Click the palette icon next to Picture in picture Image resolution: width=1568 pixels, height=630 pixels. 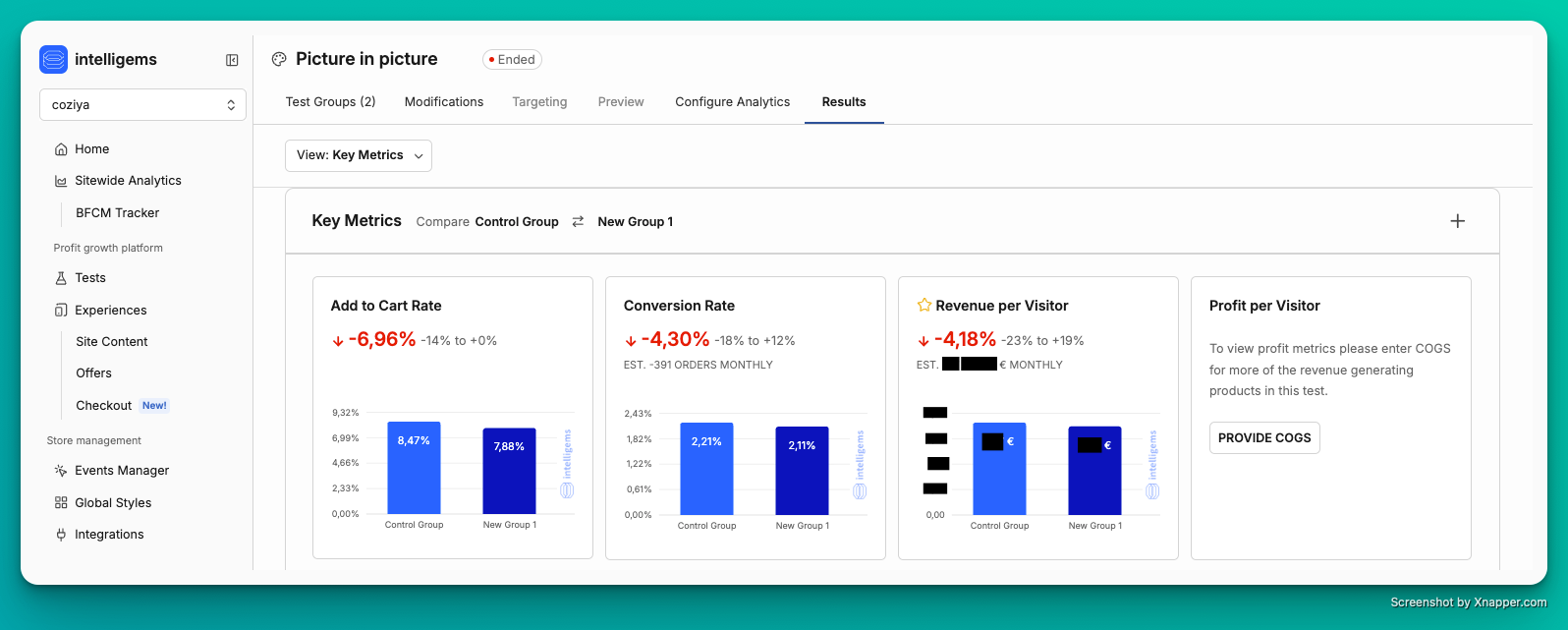tap(279, 59)
